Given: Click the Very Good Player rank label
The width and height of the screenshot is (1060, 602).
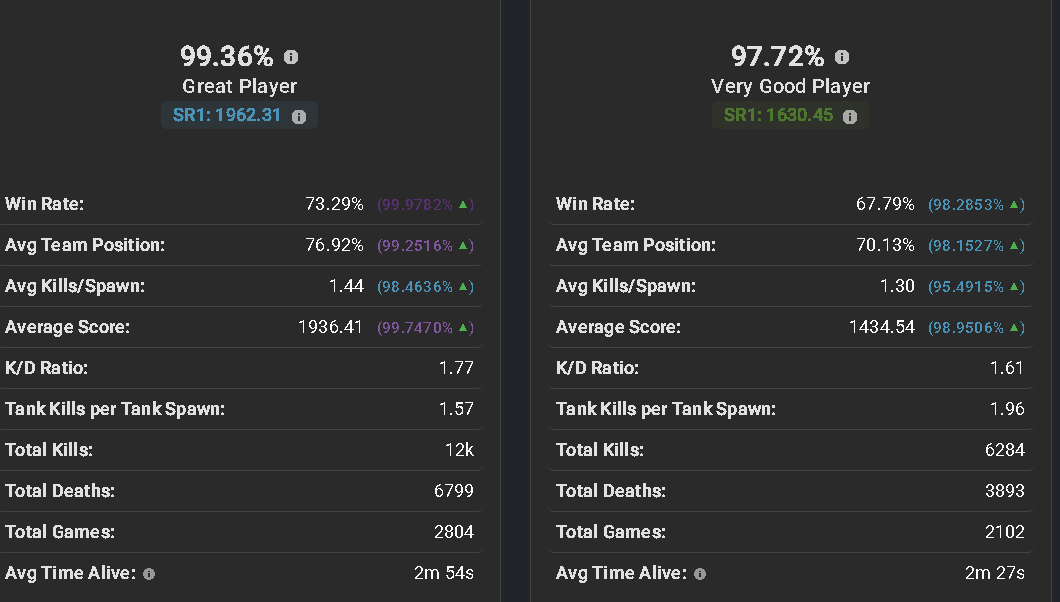Looking at the screenshot, I should click(791, 86).
